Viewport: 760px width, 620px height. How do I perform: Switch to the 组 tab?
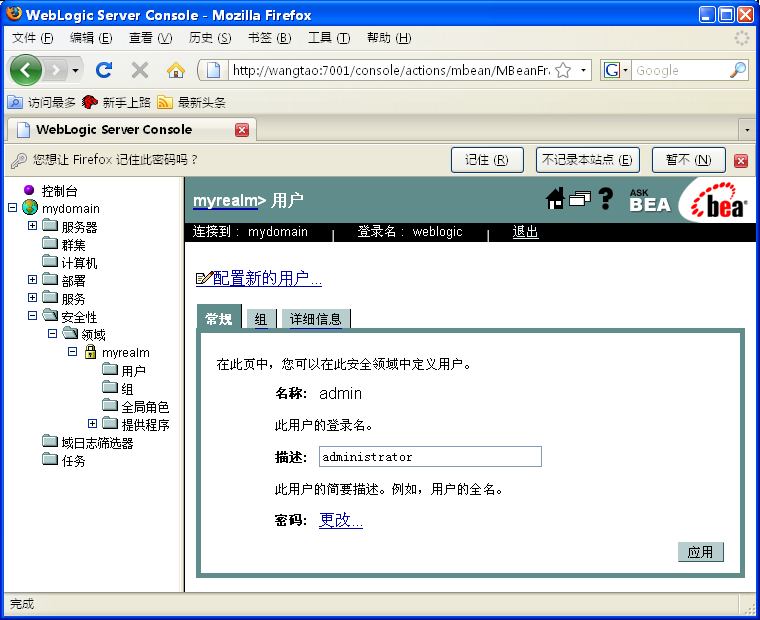(x=261, y=319)
